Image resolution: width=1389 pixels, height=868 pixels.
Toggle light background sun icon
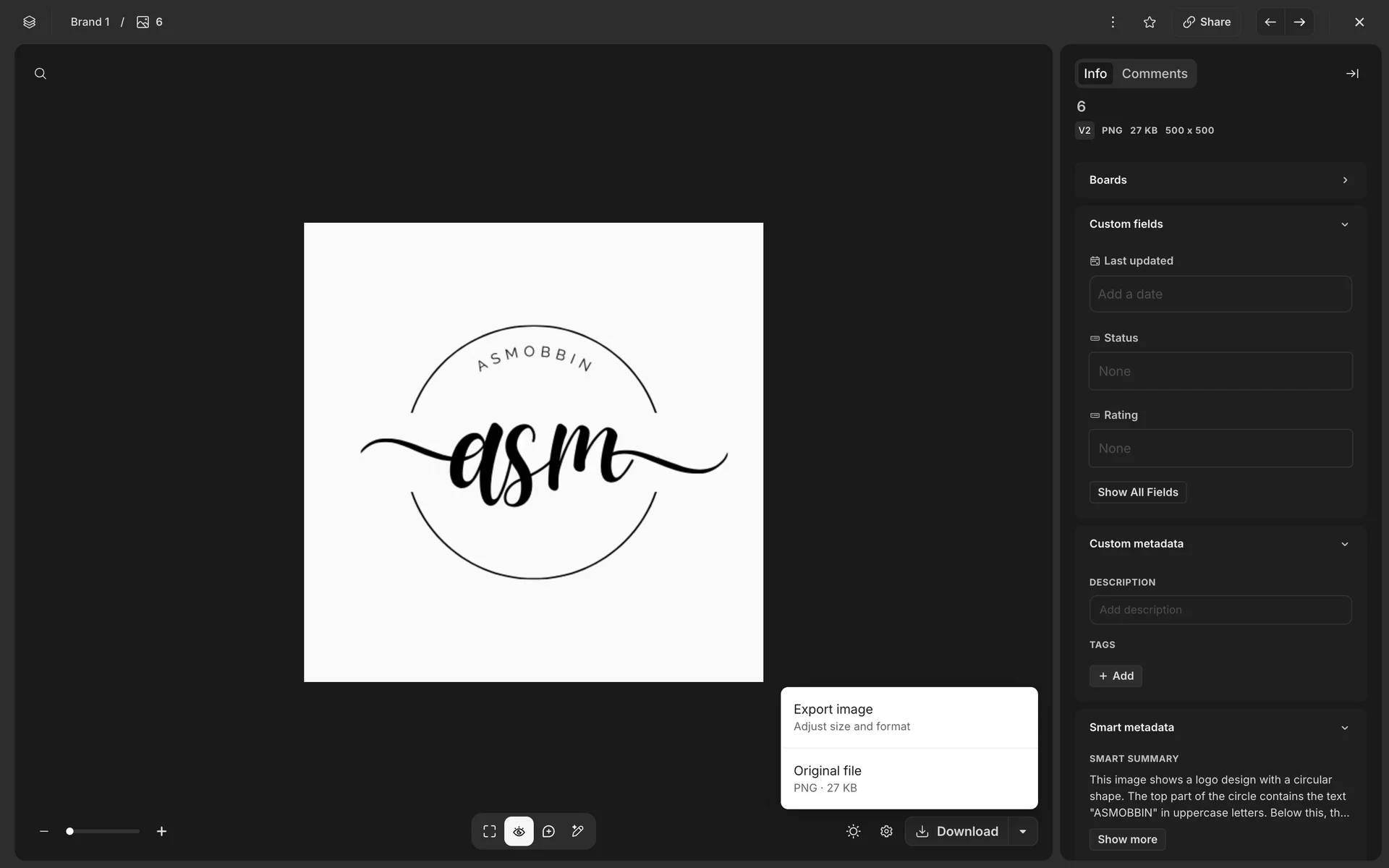pyautogui.click(x=853, y=831)
